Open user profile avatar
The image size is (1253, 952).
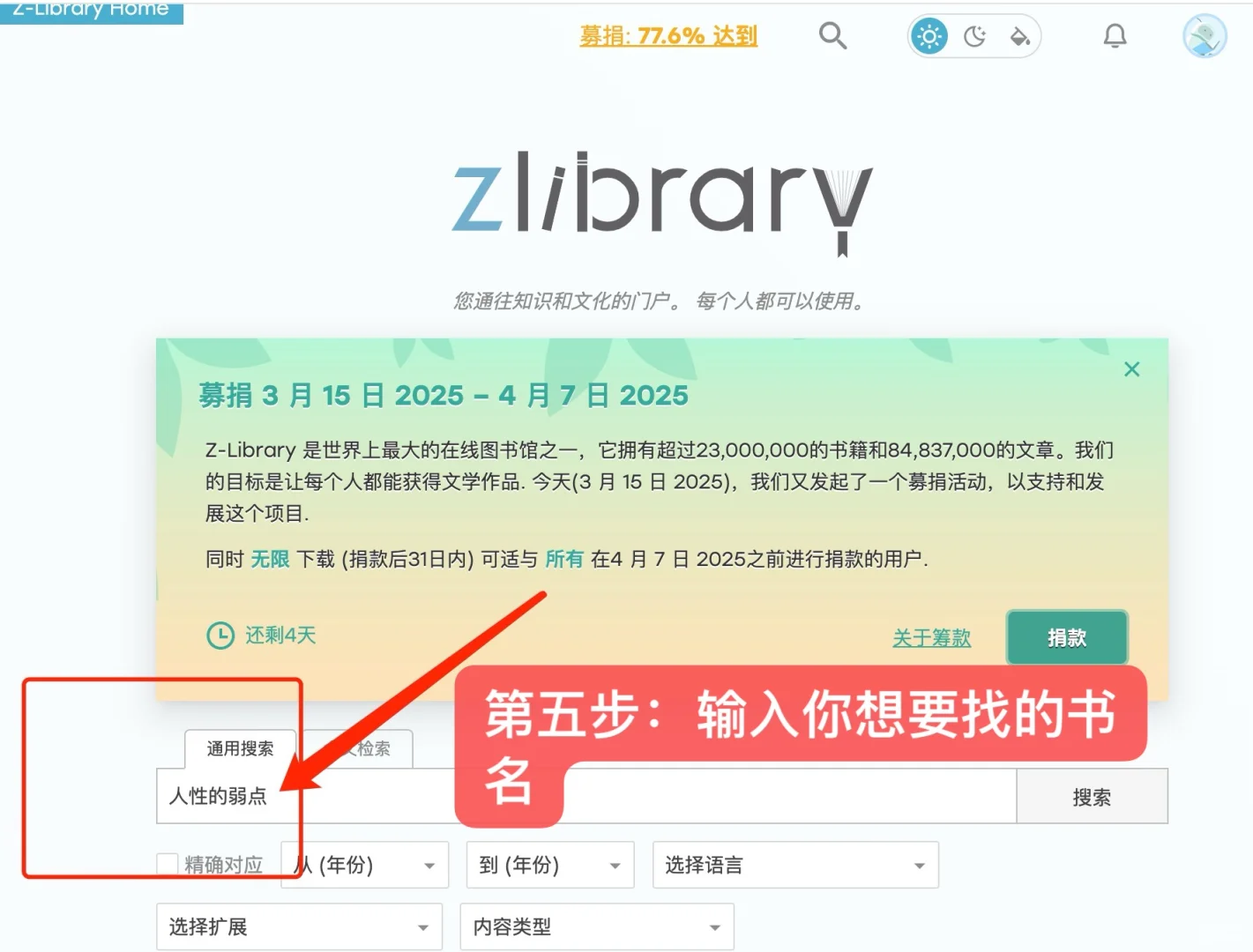(1204, 36)
